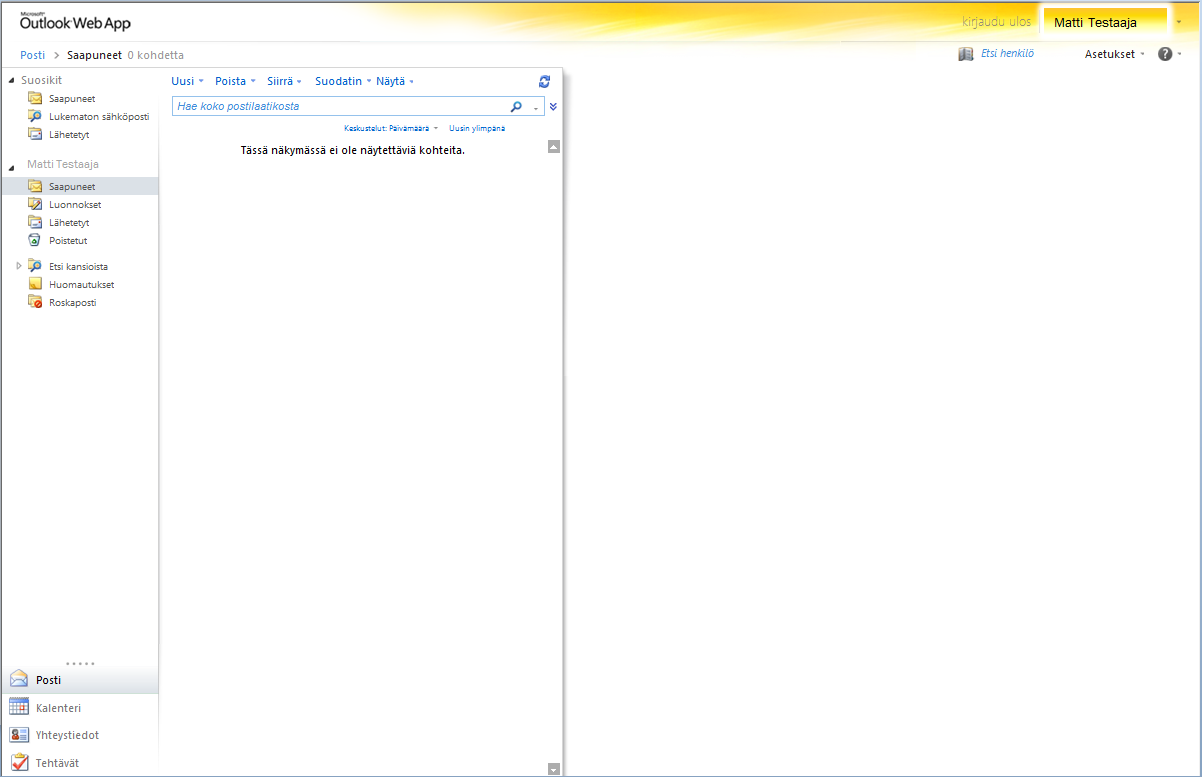Open the account dropdown arrow beside Matti Testaaja
1202x777 pixels.
pos(1179,22)
